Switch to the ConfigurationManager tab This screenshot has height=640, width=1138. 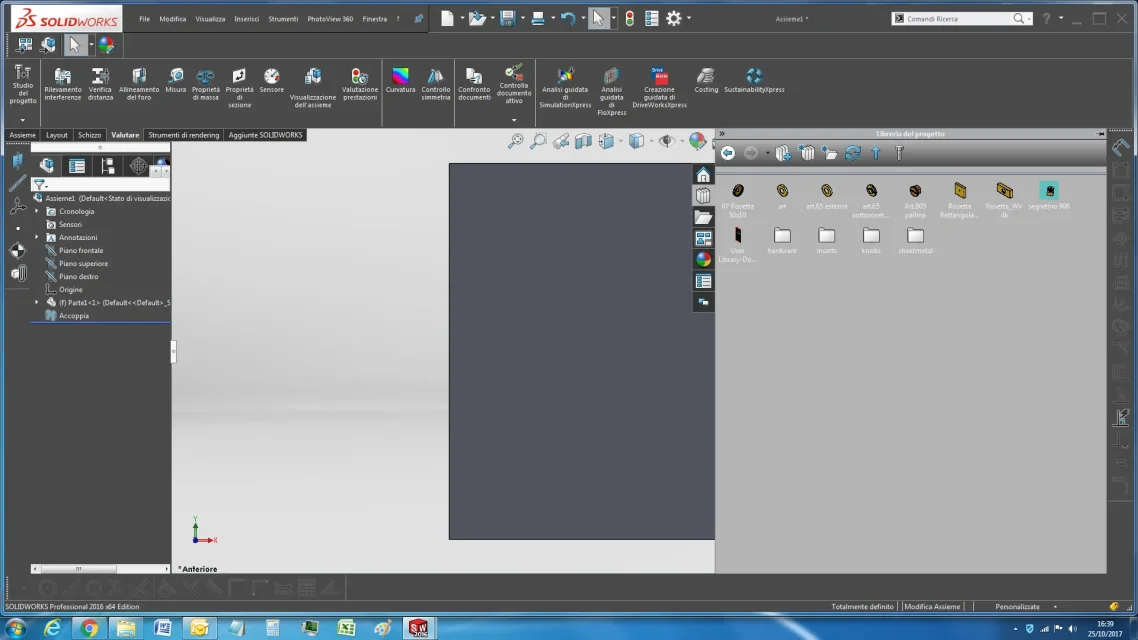(107, 166)
